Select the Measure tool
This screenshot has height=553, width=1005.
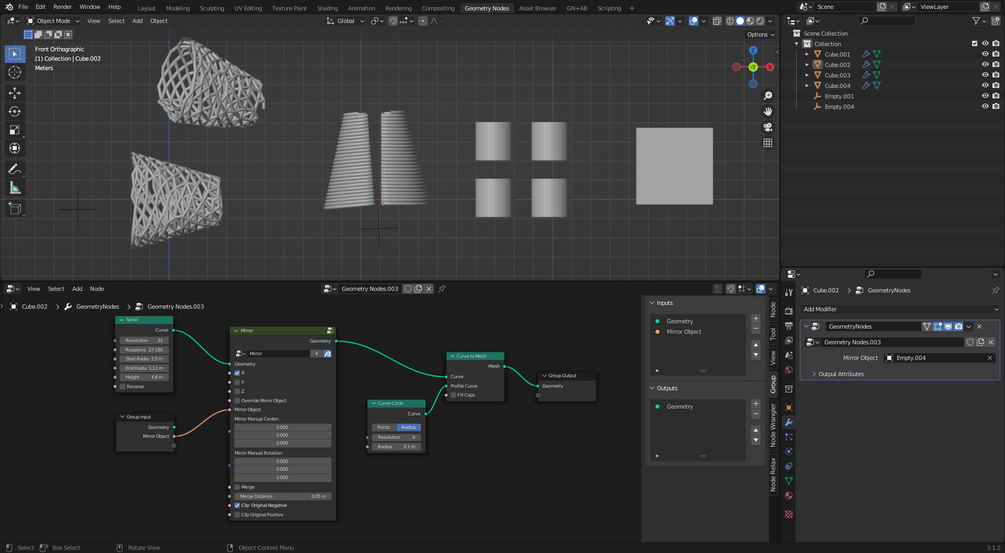tap(14, 188)
